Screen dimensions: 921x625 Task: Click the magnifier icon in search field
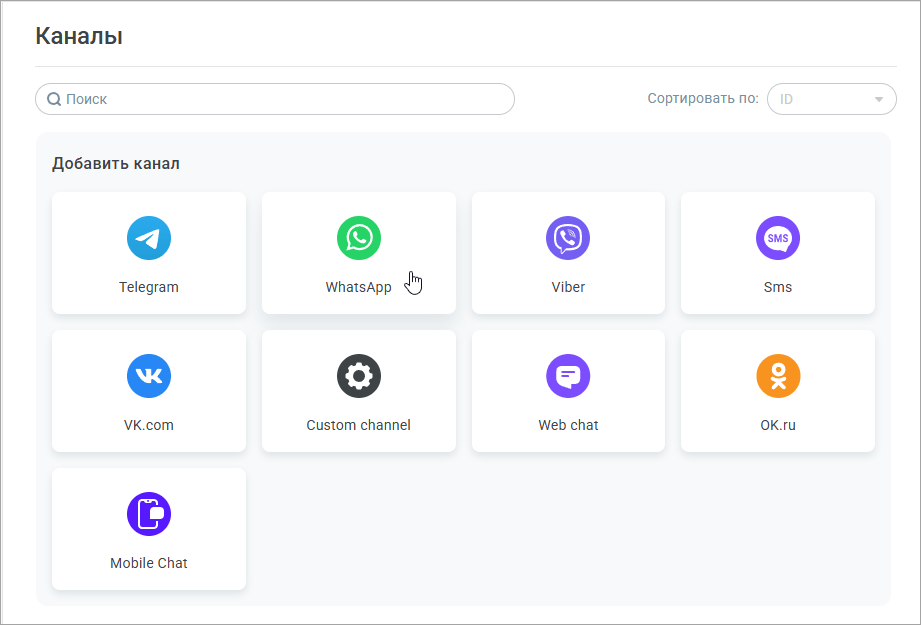(x=54, y=99)
